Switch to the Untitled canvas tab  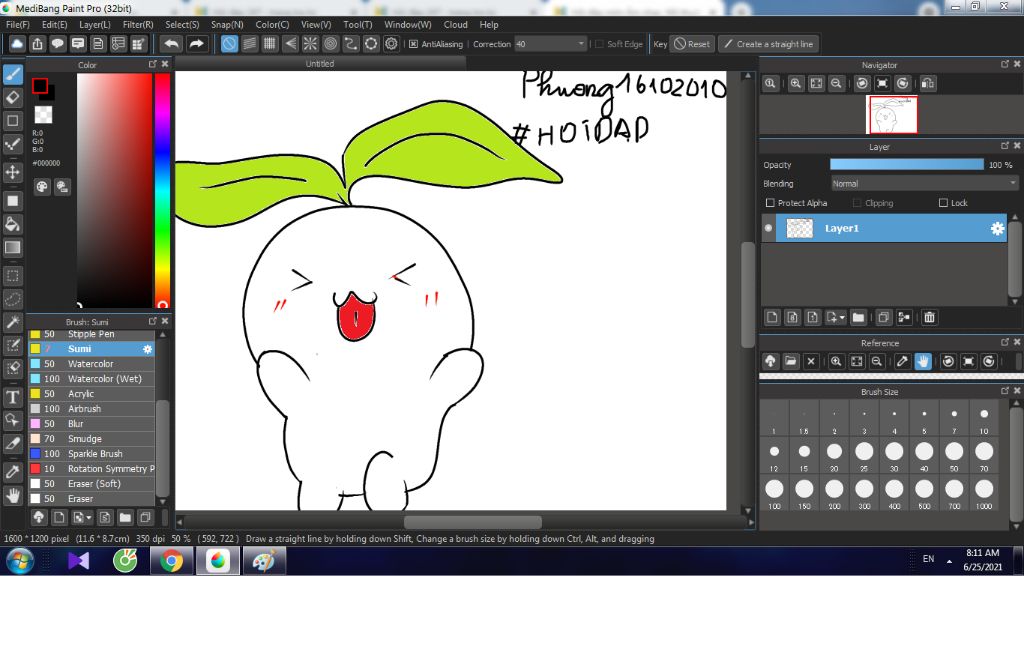coord(320,63)
